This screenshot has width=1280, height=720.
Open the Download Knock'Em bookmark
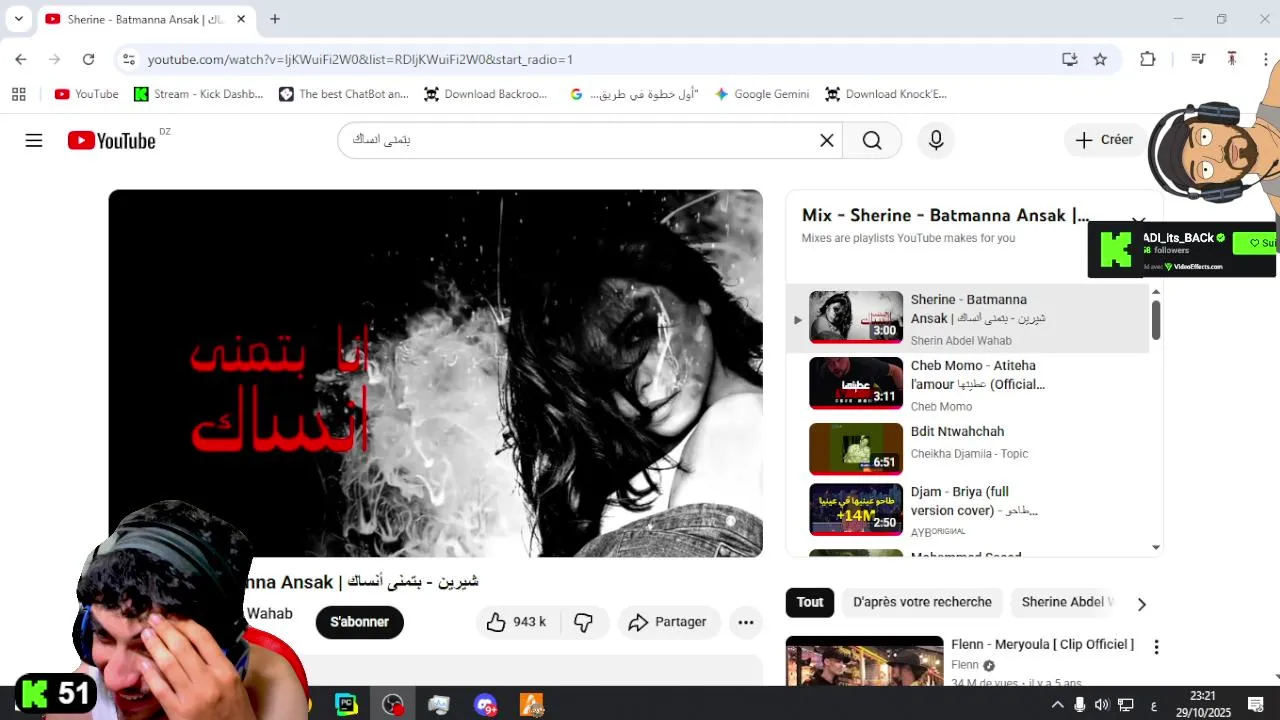tap(886, 94)
